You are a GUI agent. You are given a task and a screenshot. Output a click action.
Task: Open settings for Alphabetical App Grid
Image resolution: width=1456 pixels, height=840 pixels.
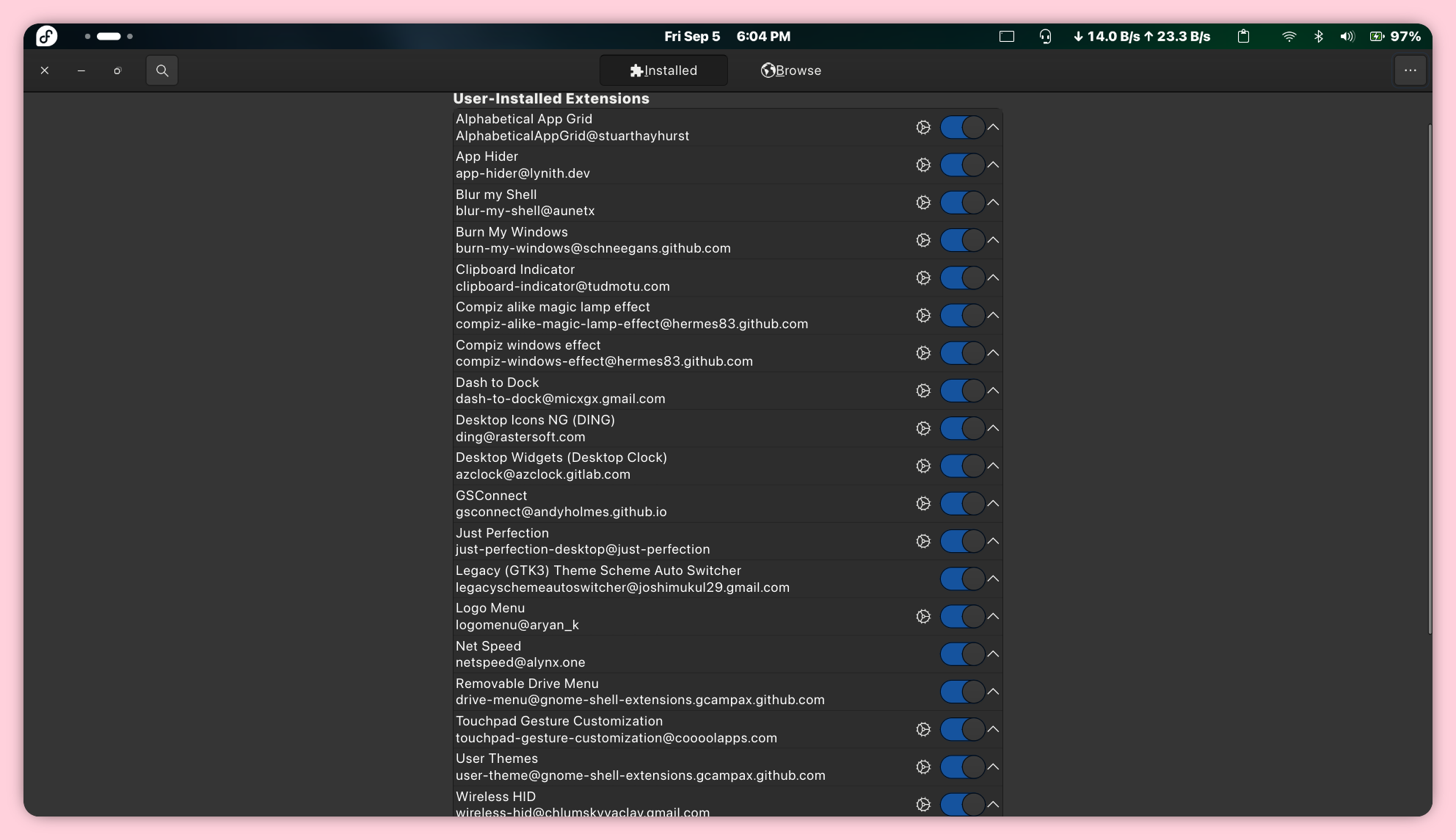[x=923, y=127]
